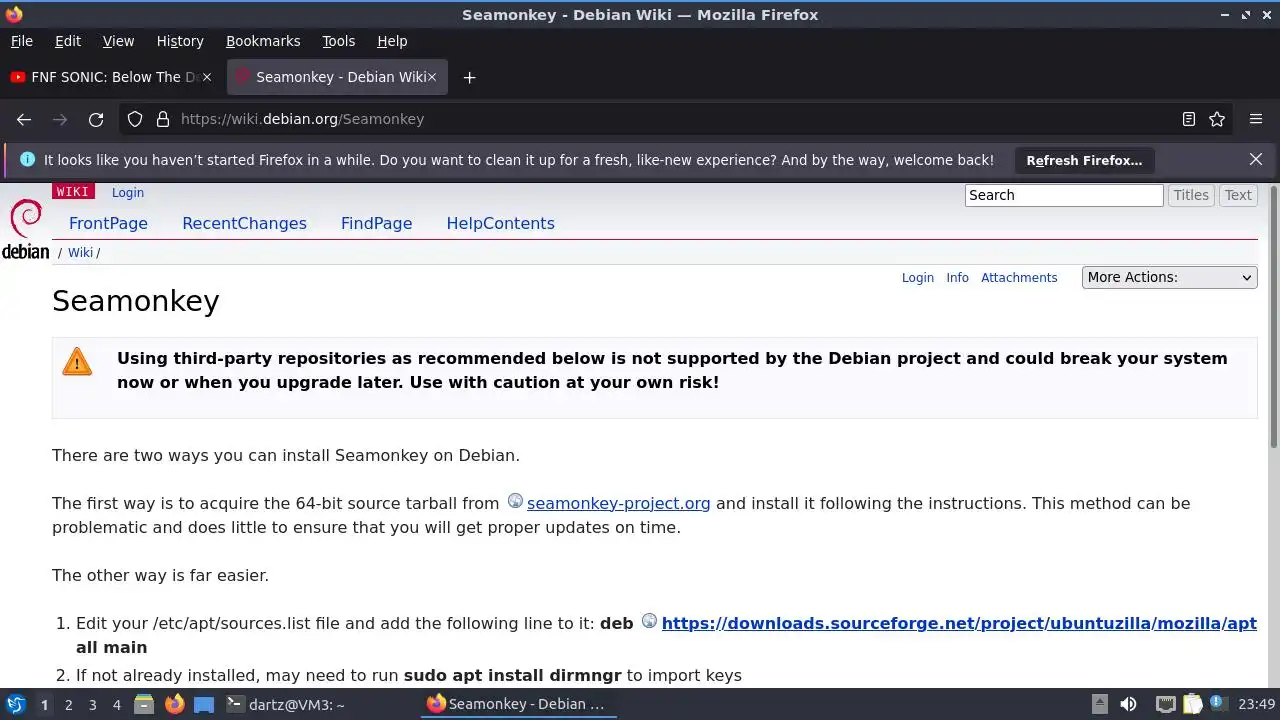Screen dimensions: 1280x720
Task: Close the FNF SONIC YouTube tab
Action: coord(207,77)
